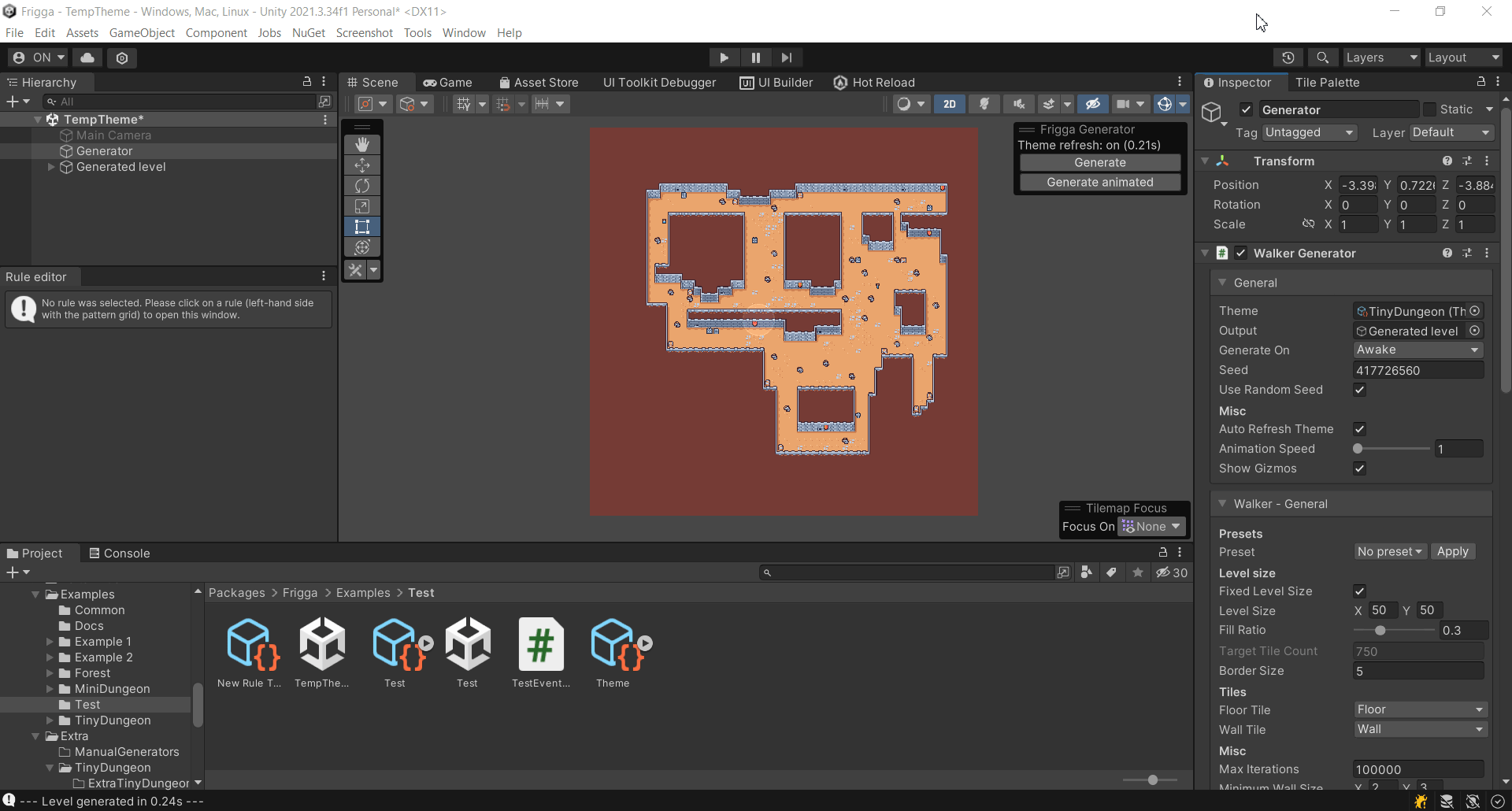Select the Transform tool
Image resolution: width=1512 pixels, height=811 pixels.
(362, 246)
